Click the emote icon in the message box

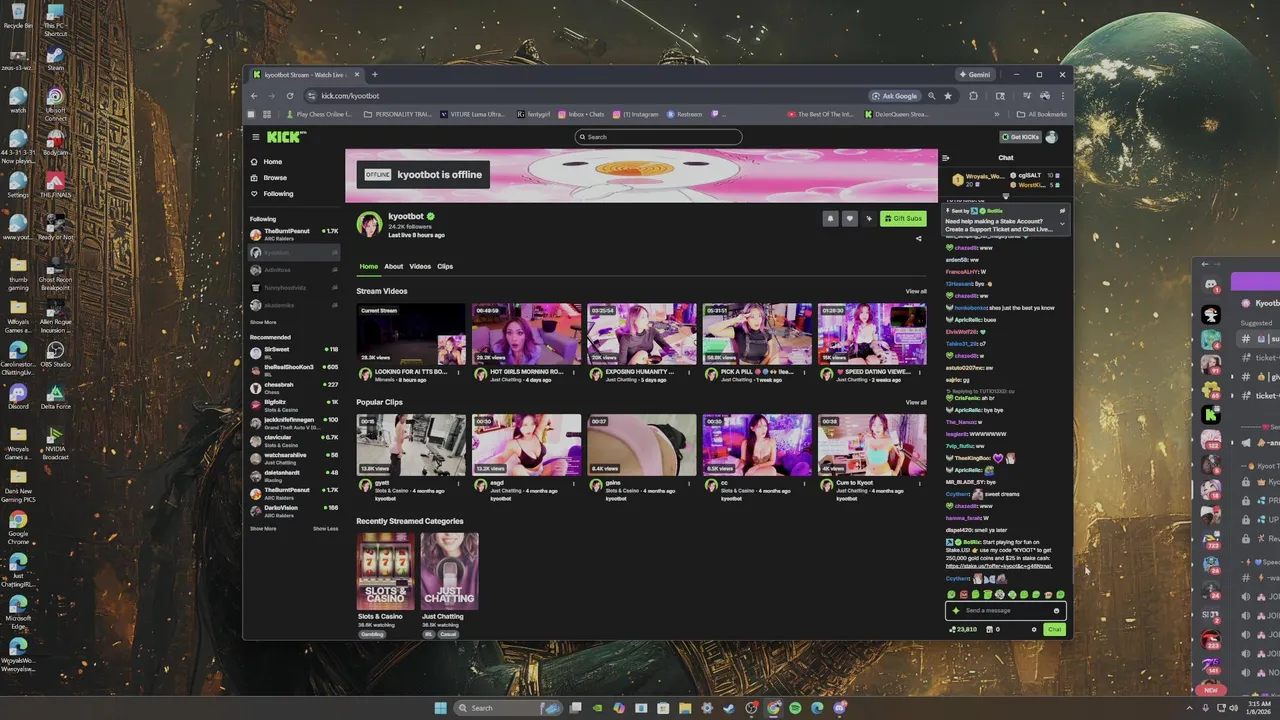pyautogui.click(x=1056, y=610)
